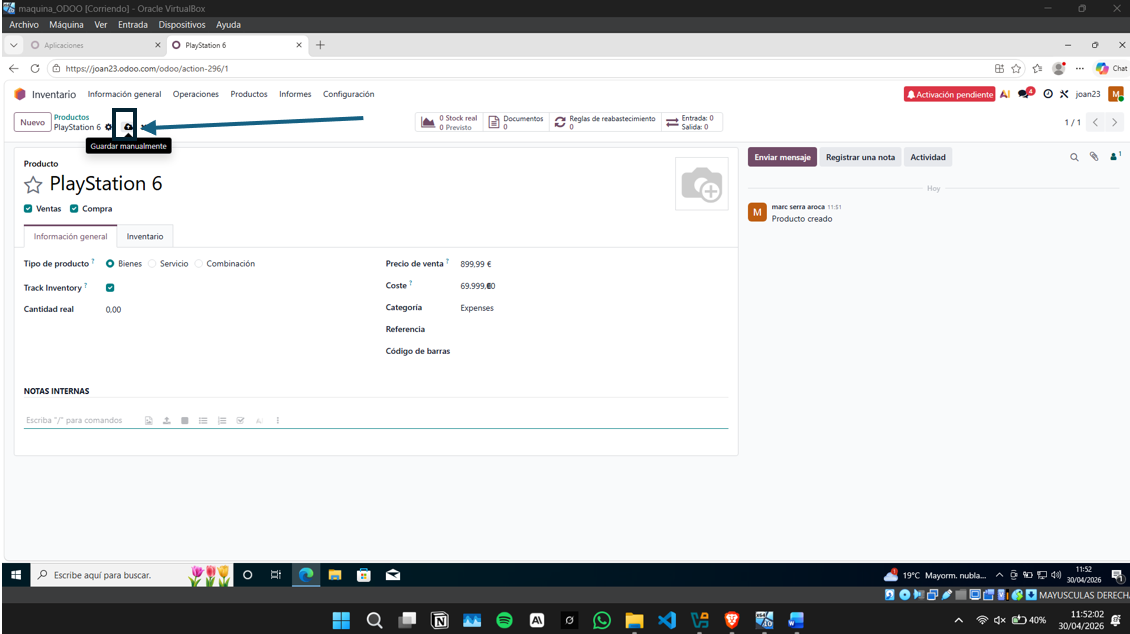Go back with the Edge back arrow
Screen dimensions: 1130x634
[14, 68]
